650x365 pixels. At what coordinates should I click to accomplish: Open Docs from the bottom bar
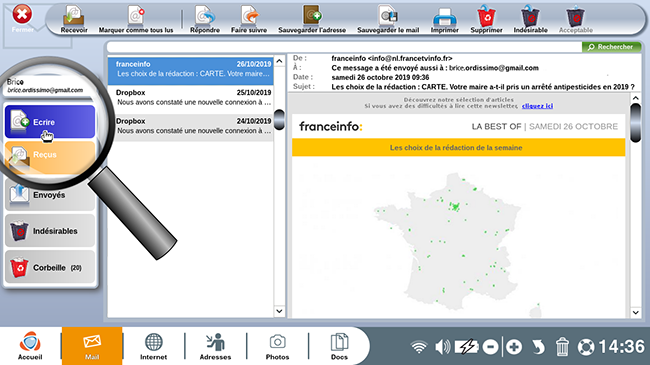point(339,346)
